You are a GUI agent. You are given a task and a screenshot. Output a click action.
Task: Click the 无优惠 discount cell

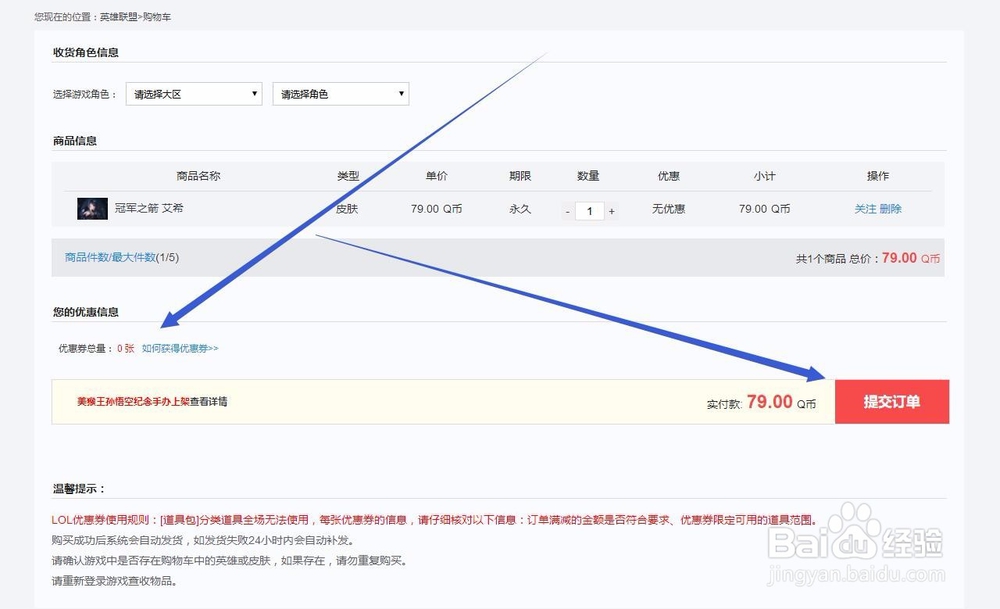tap(668, 209)
